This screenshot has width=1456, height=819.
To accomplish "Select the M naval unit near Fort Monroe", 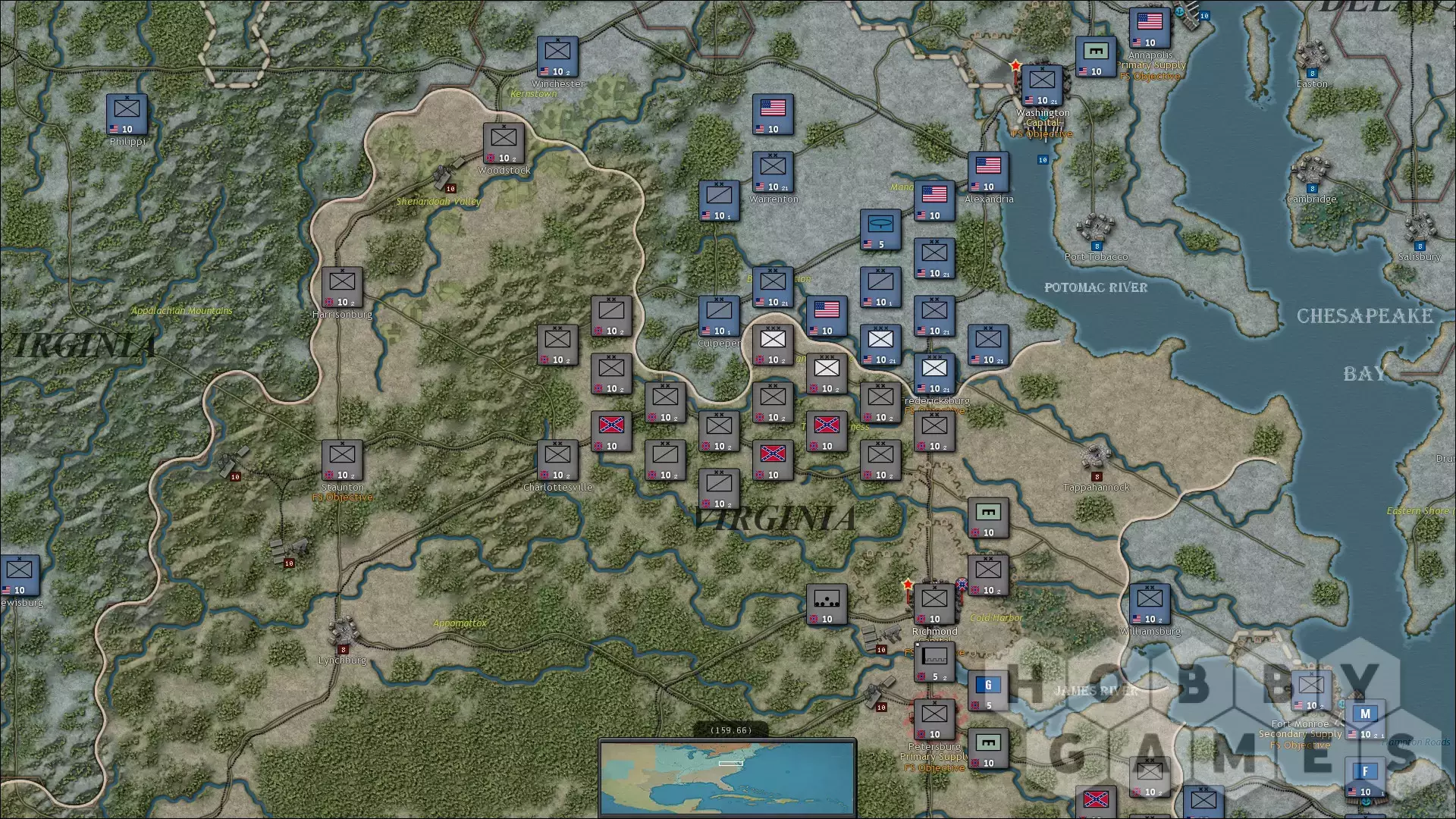I will [x=1365, y=720].
